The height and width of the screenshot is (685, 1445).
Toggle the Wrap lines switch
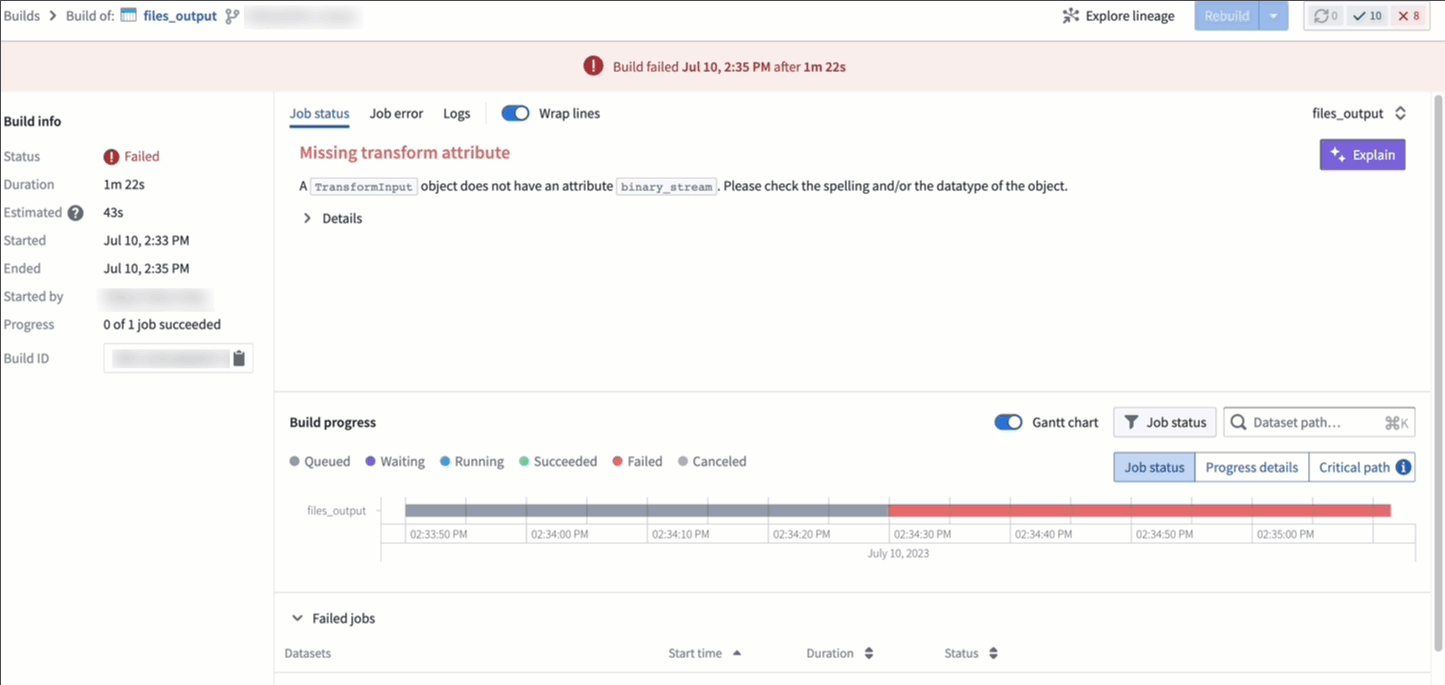click(515, 114)
